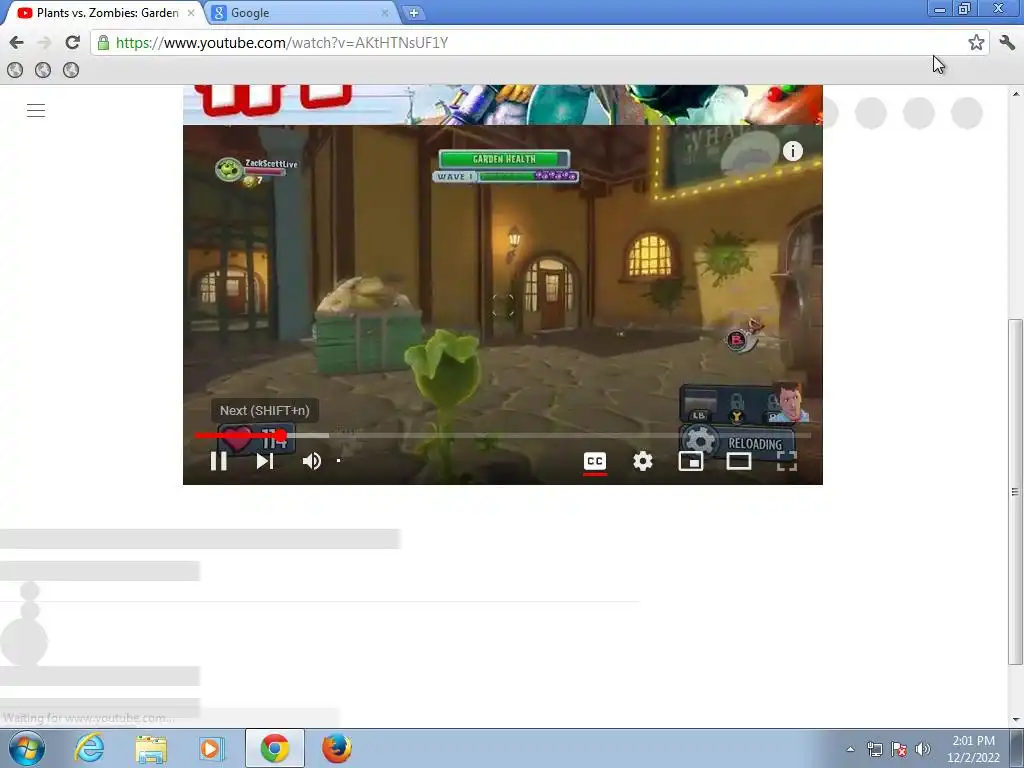
Task: Click the scrollbar up arrow
Action: click(1015, 93)
